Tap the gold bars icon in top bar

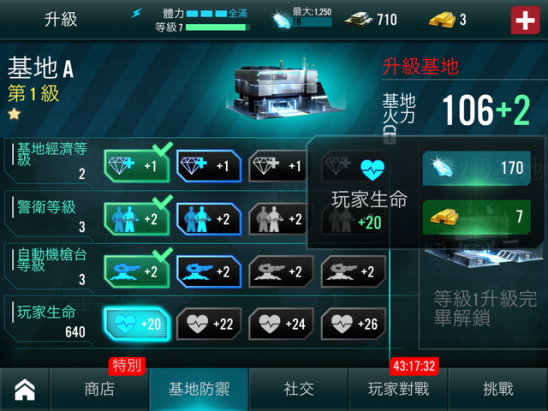click(x=442, y=20)
